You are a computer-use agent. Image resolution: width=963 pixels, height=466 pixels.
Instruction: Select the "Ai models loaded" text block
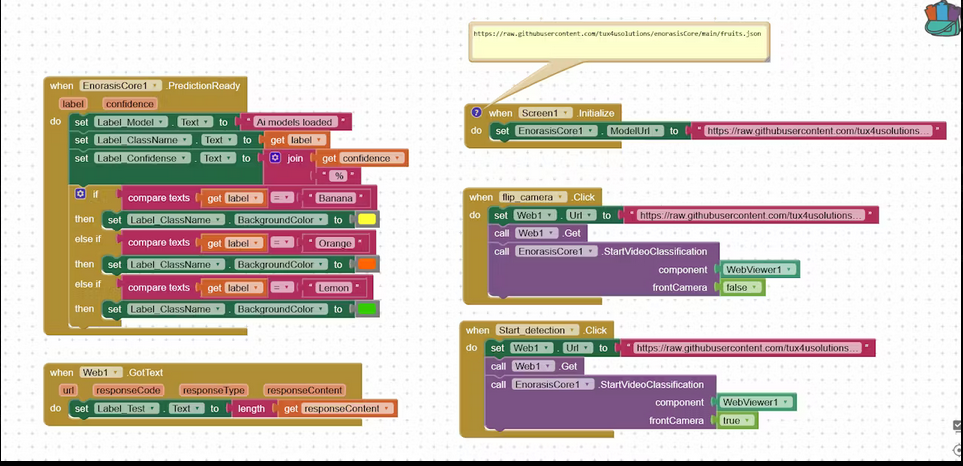295,122
